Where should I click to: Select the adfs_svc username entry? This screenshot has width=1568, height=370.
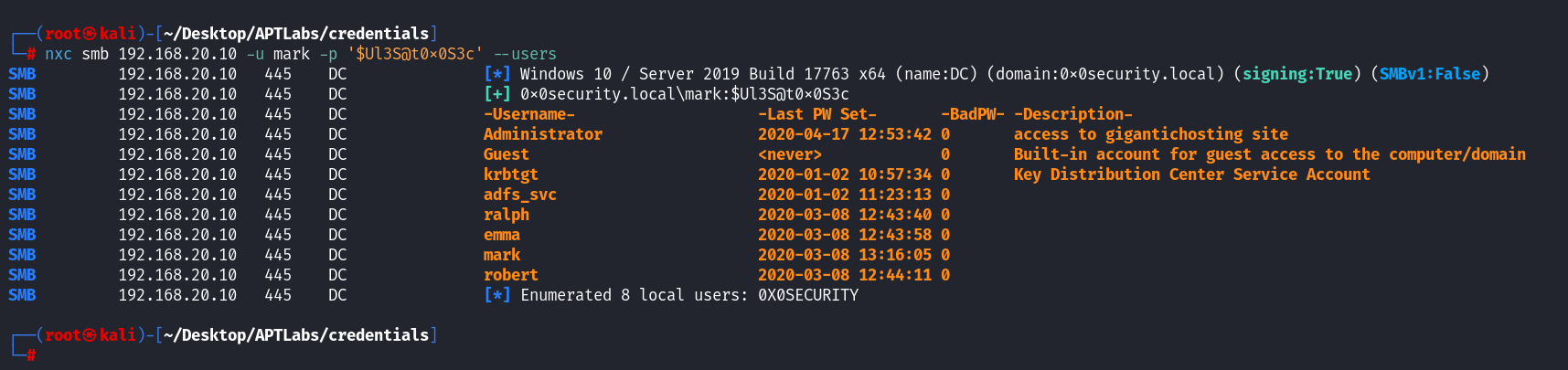pyautogui.click(x=520, y=195)
